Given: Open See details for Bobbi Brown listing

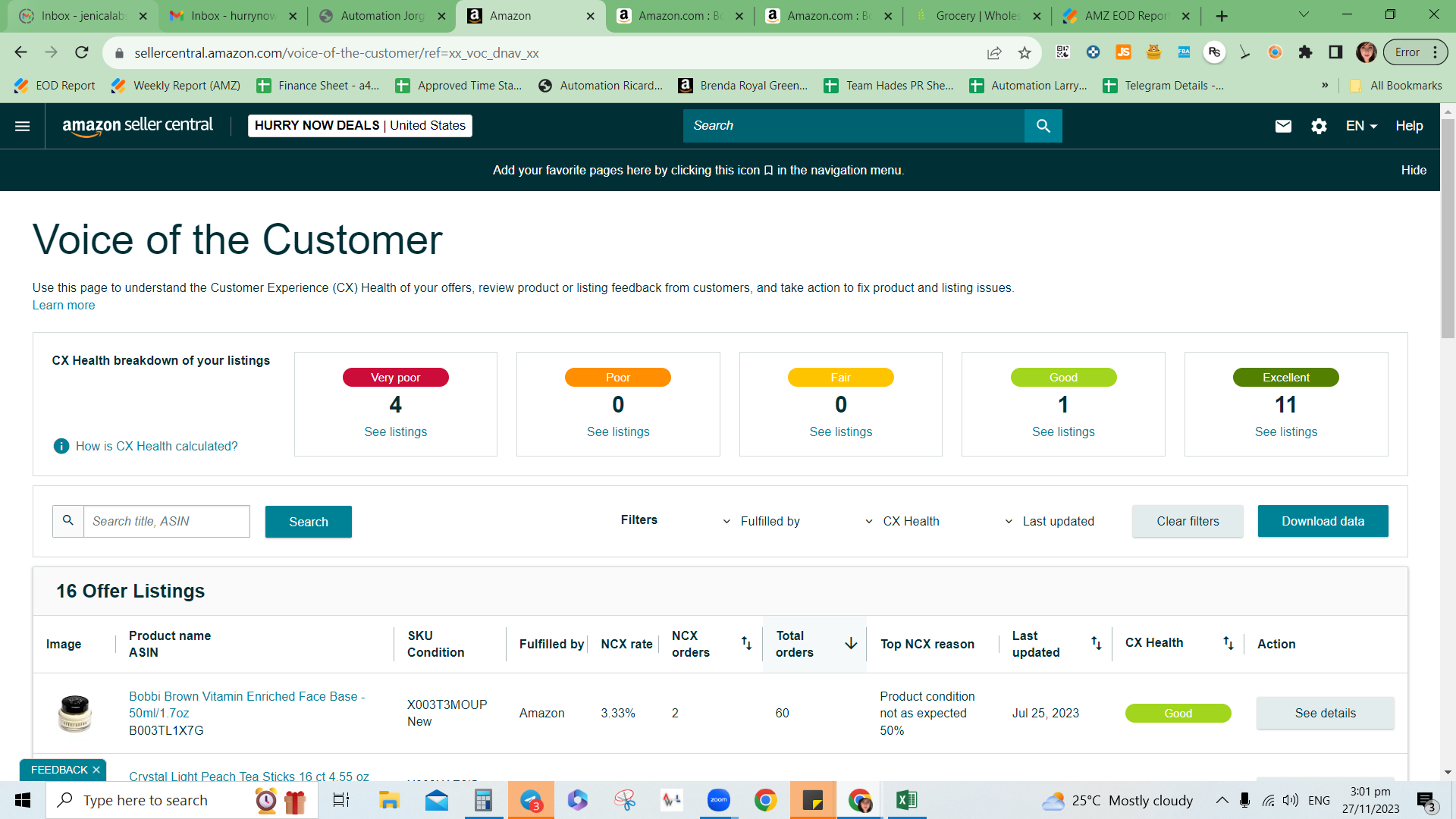Looking at the screenshot, I should 1325,713.
